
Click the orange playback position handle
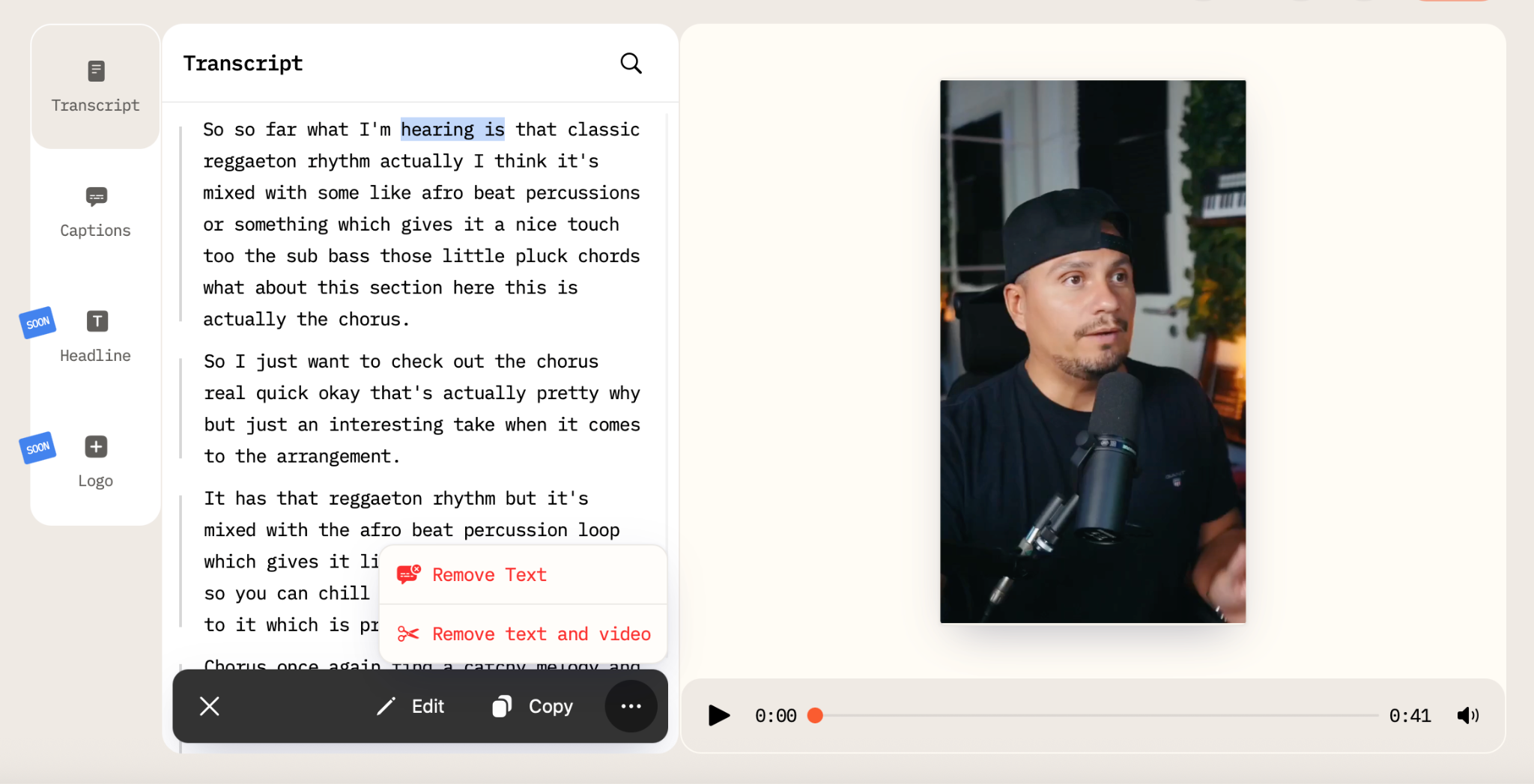pyautogui.click(x=815, y=716)
